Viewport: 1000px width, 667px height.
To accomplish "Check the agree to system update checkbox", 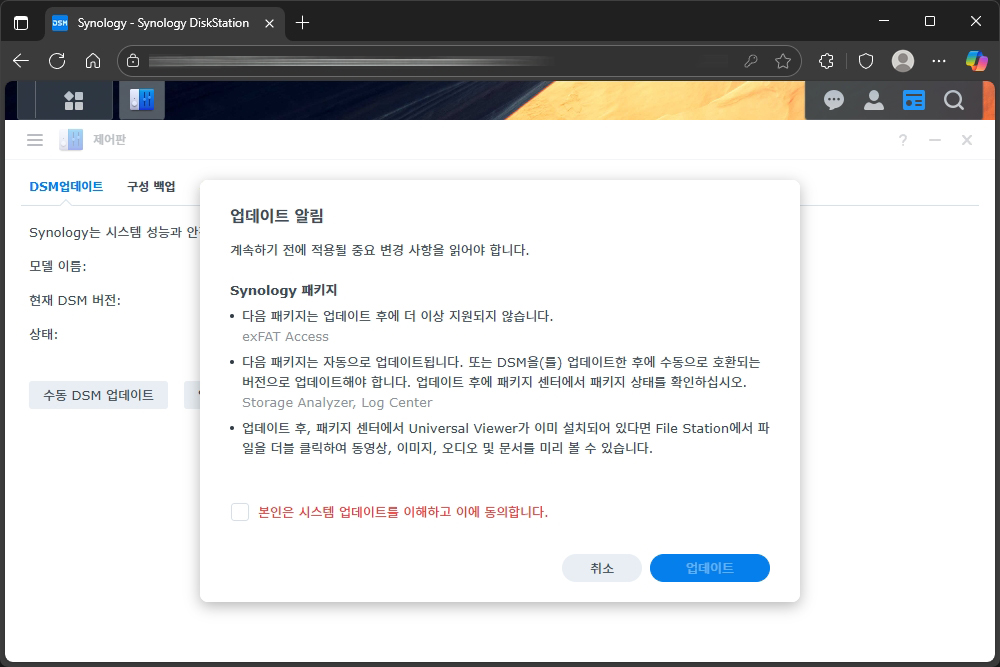I will (240, 511).
